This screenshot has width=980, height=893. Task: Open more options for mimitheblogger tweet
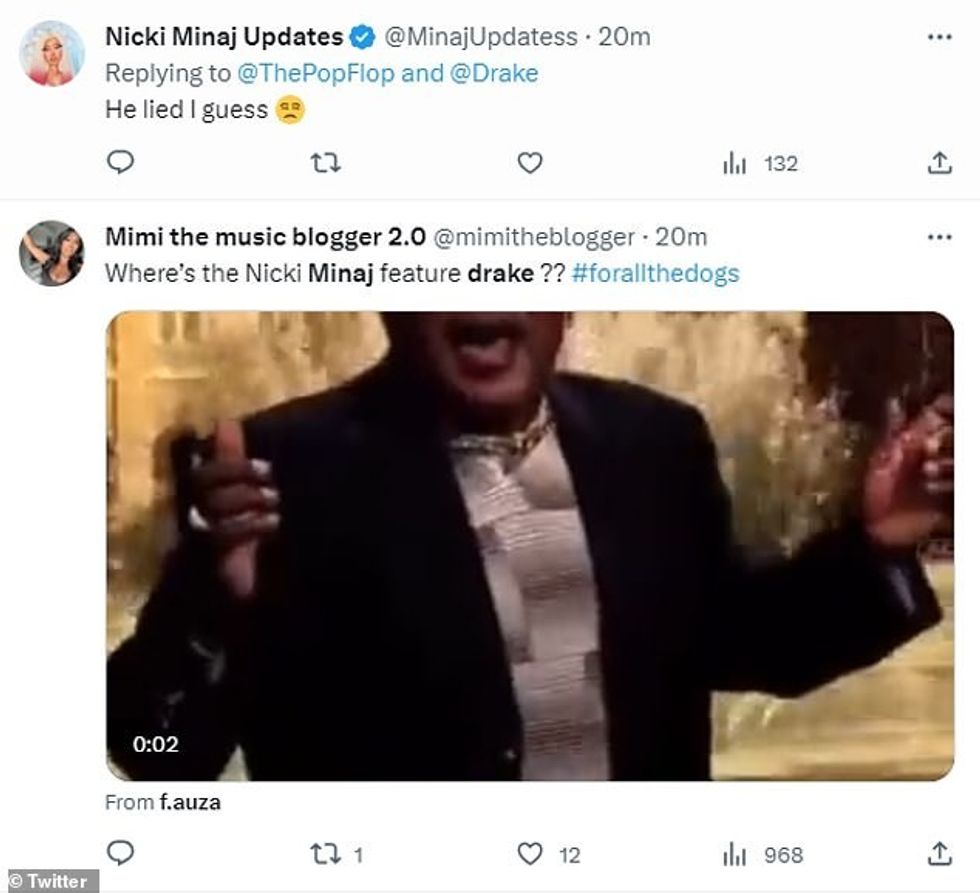click(x=939, y=238)
